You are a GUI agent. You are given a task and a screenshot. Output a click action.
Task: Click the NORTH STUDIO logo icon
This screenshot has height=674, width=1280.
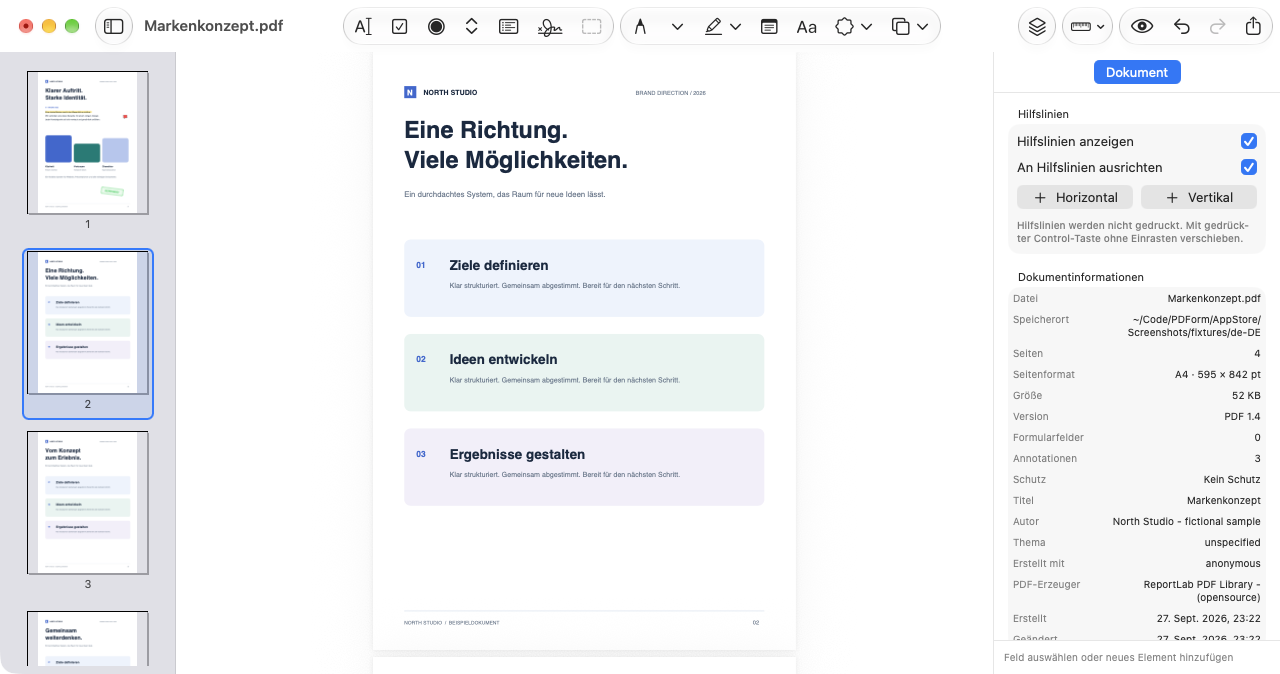(x=410, y=92)
